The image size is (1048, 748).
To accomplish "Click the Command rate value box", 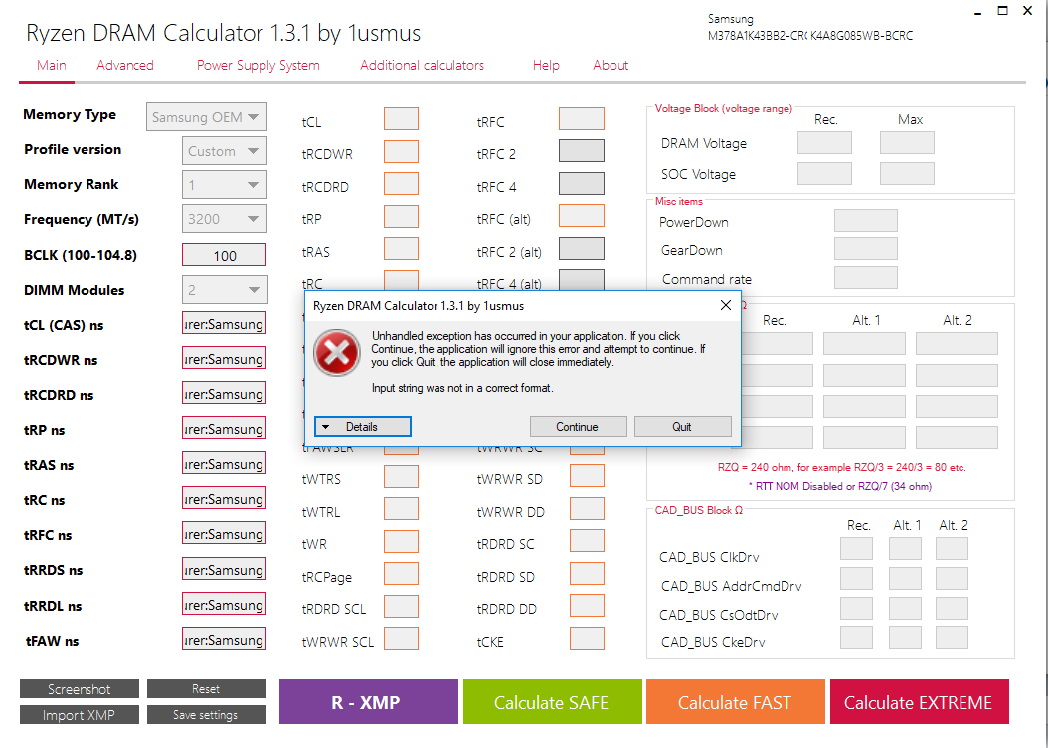I will pyautogui.click(x=866, y=277).
